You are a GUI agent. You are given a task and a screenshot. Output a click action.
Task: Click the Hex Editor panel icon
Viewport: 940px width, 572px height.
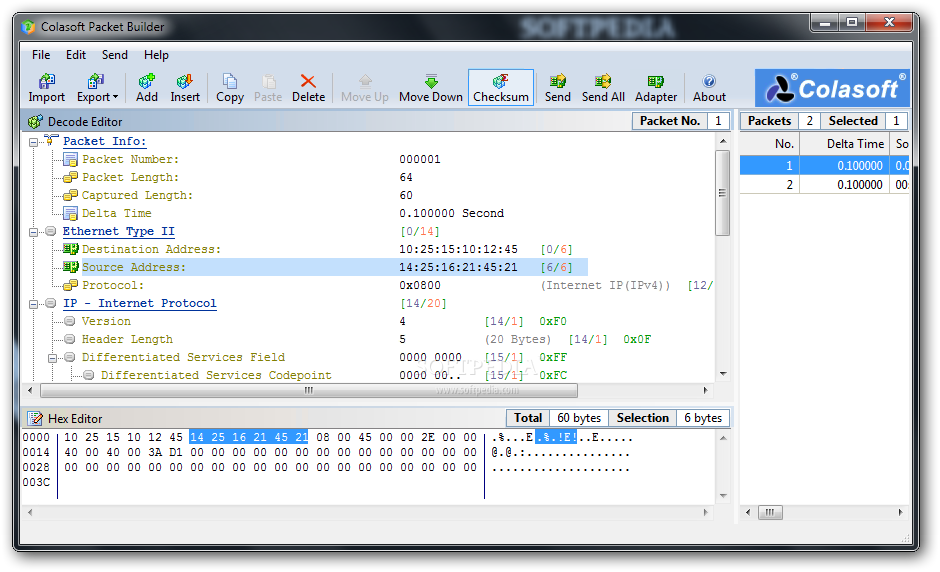tap(35, 419)
